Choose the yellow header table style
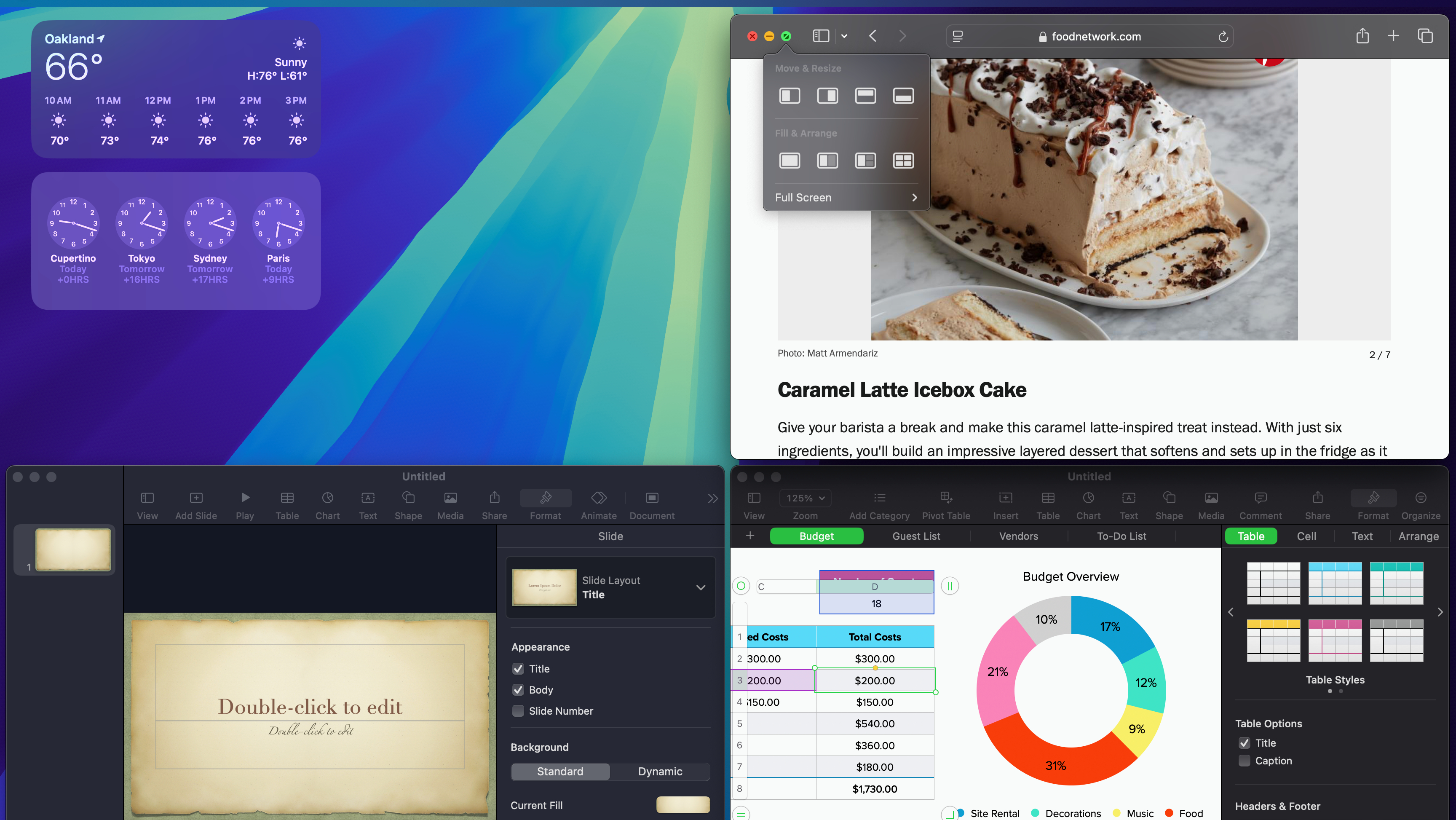The width and height of the screenshot is (1456, 820). (1274, 641)
